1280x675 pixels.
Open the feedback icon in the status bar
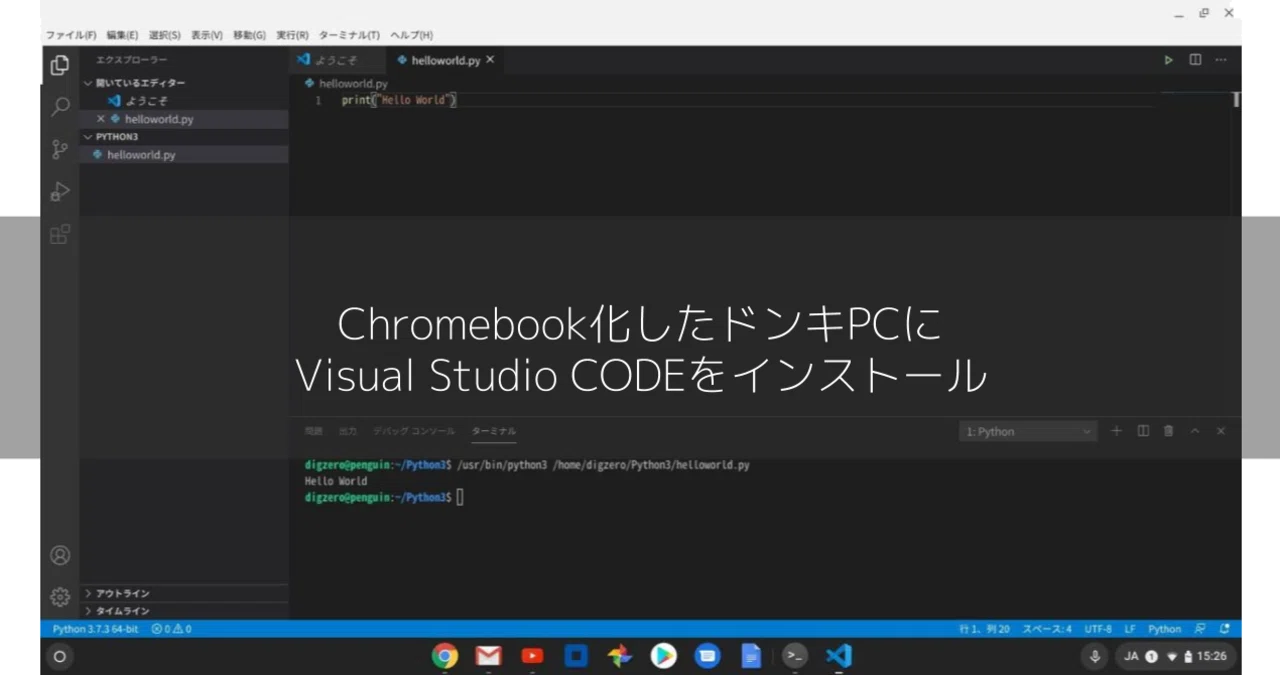[x=1200, y=629]
